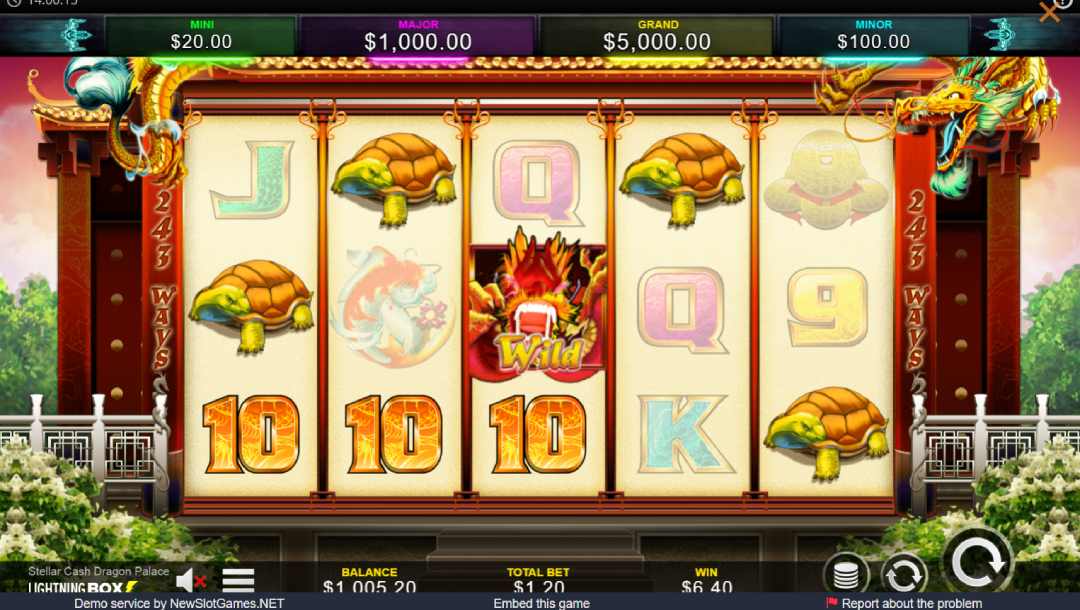Click the Wild dragon symbol
The width and height of the screenshot is (1080, 610).
(538, 308)
